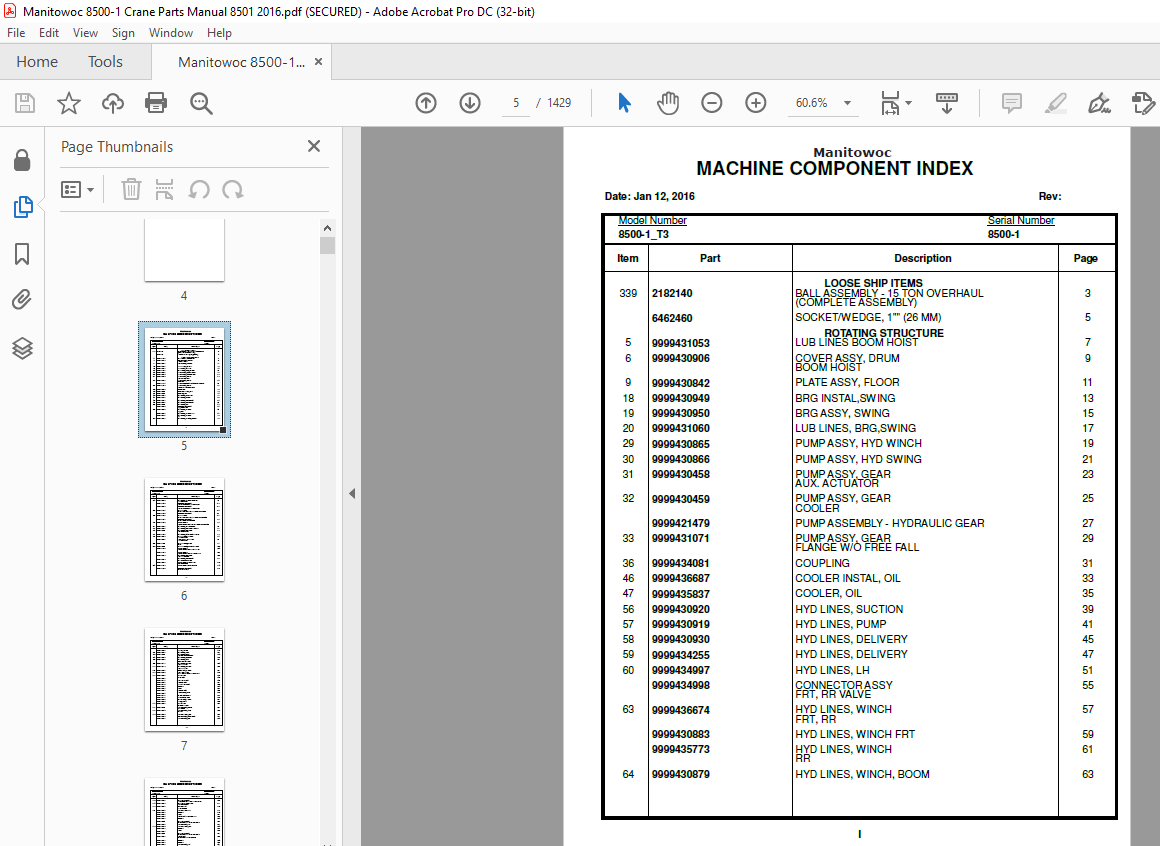Add a sticky note comment

1011,103
